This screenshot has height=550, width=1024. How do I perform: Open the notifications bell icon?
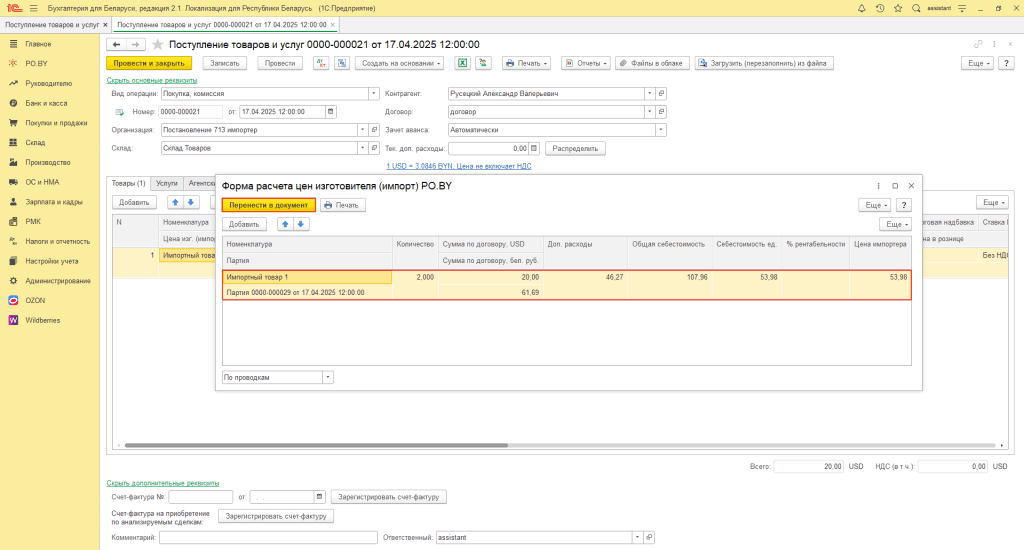(861, 8)
